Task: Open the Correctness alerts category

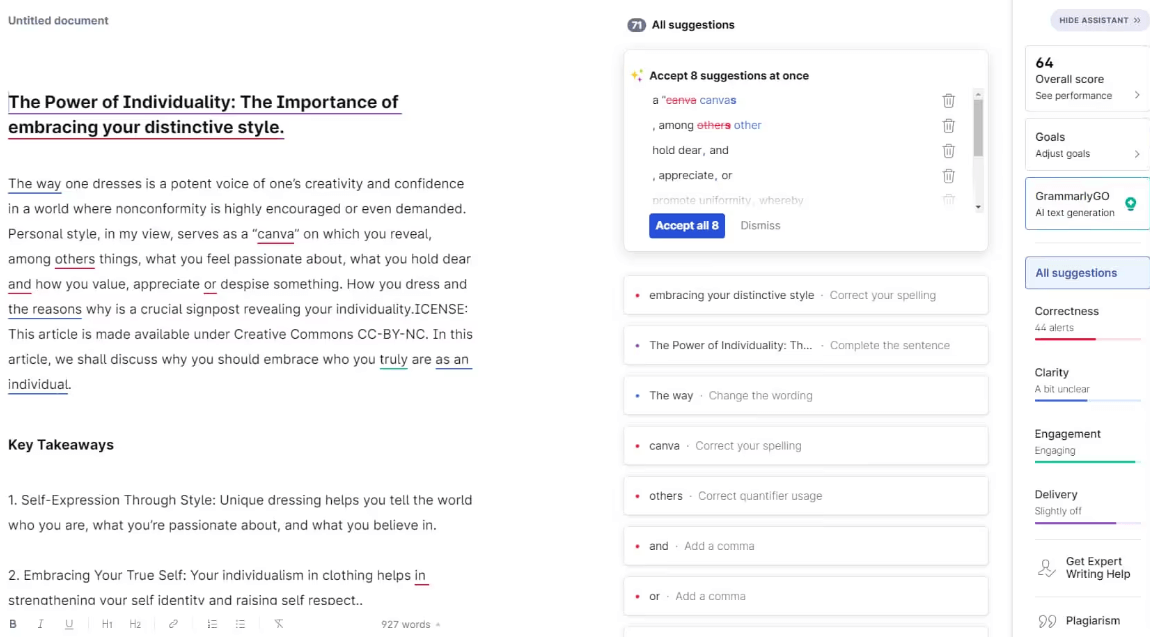Action: pyautogui.click(x=1087, y=320)
